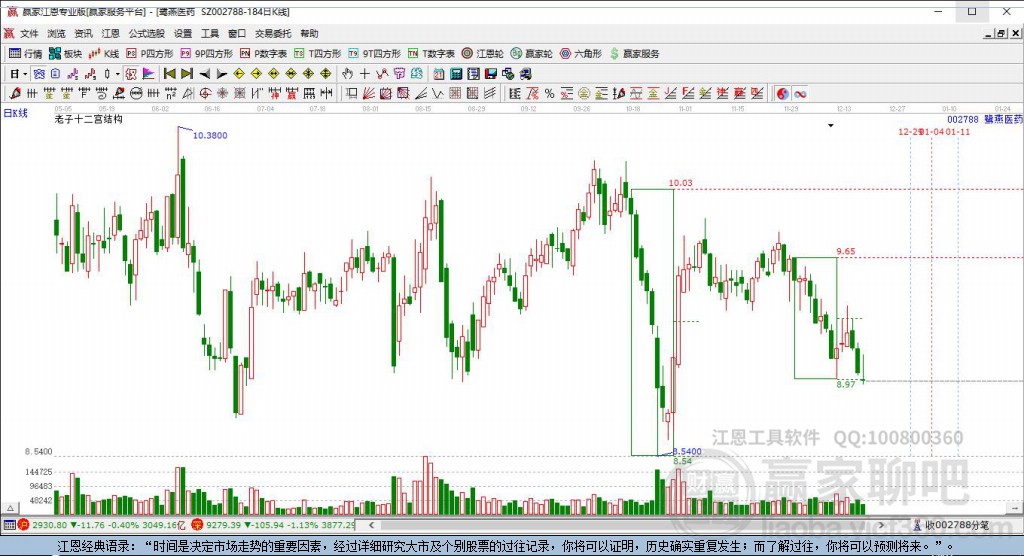Select the hand pan tool
Screen dimensions: 1024x556
[x=347, y=74]
